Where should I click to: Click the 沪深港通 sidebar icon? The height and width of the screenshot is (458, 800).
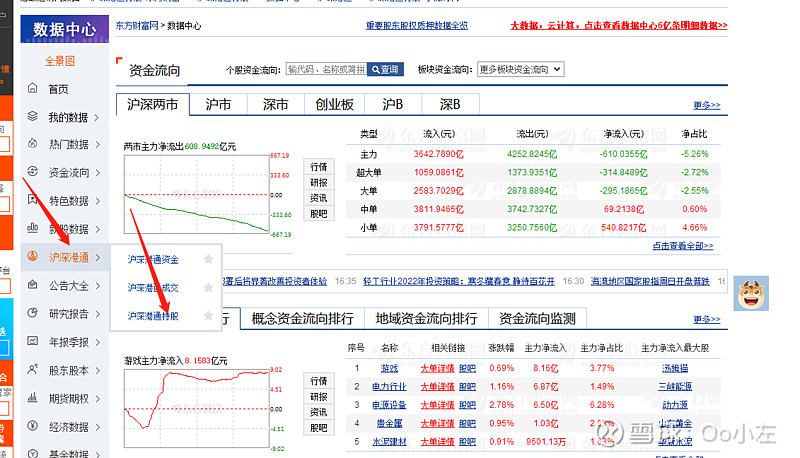[33, 257]
